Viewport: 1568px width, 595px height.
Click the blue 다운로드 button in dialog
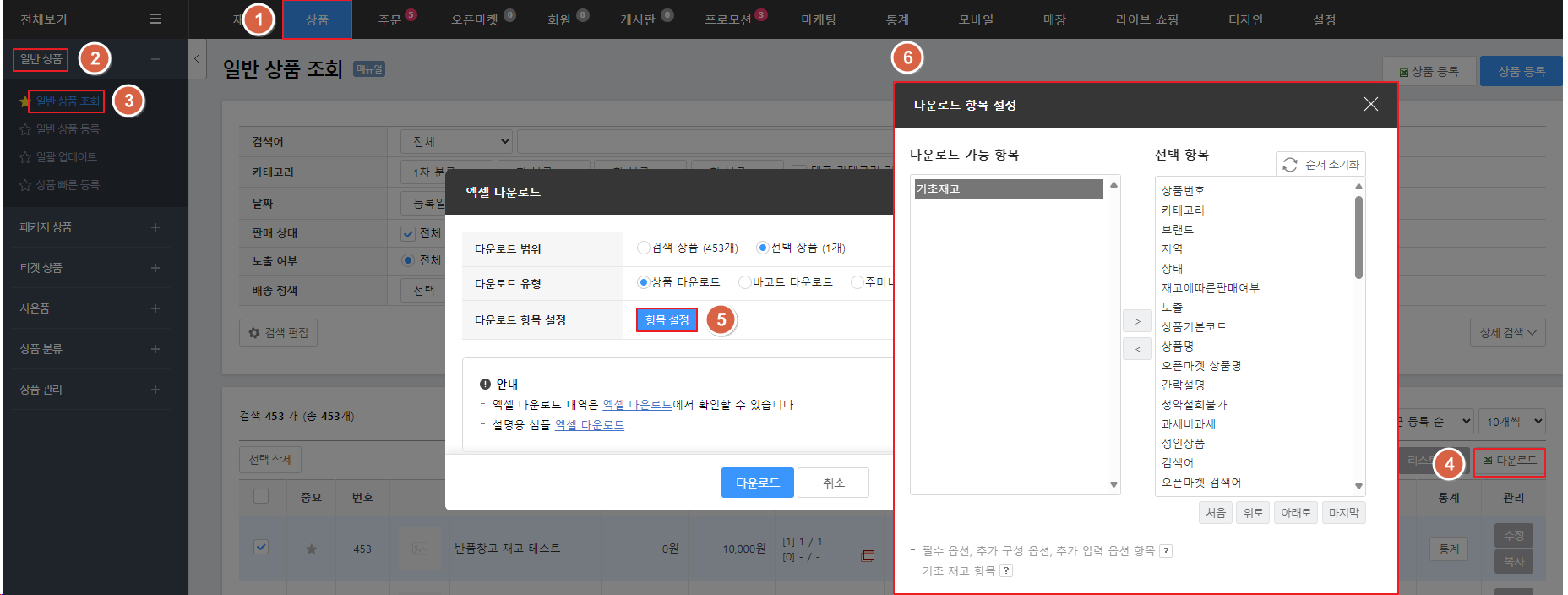coord(758,483)
